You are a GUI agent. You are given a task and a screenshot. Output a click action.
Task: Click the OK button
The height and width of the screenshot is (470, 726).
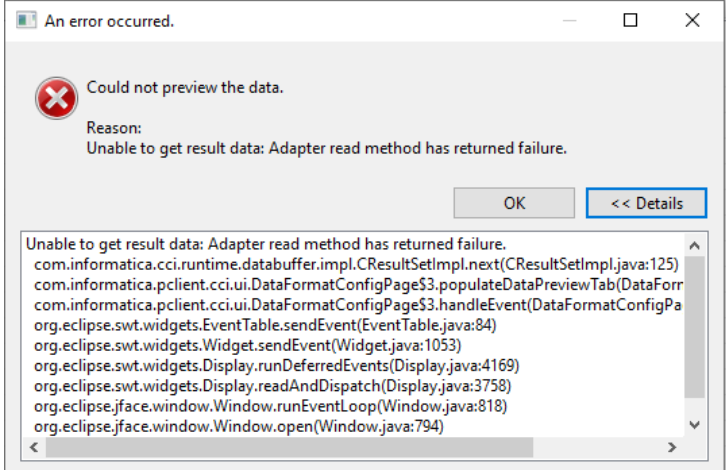point(514,203)
